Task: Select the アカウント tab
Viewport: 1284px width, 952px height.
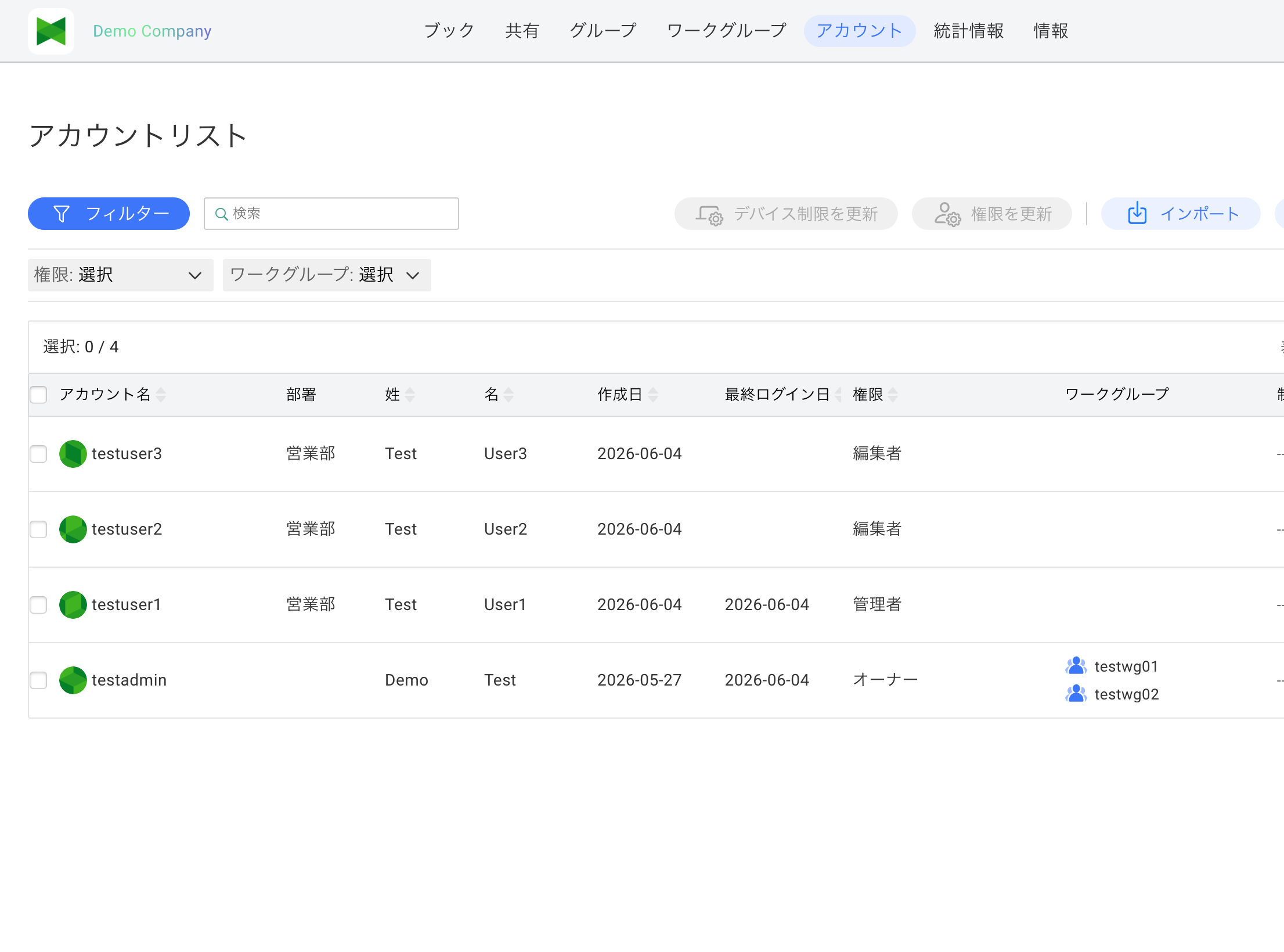Action: [859, 31]
